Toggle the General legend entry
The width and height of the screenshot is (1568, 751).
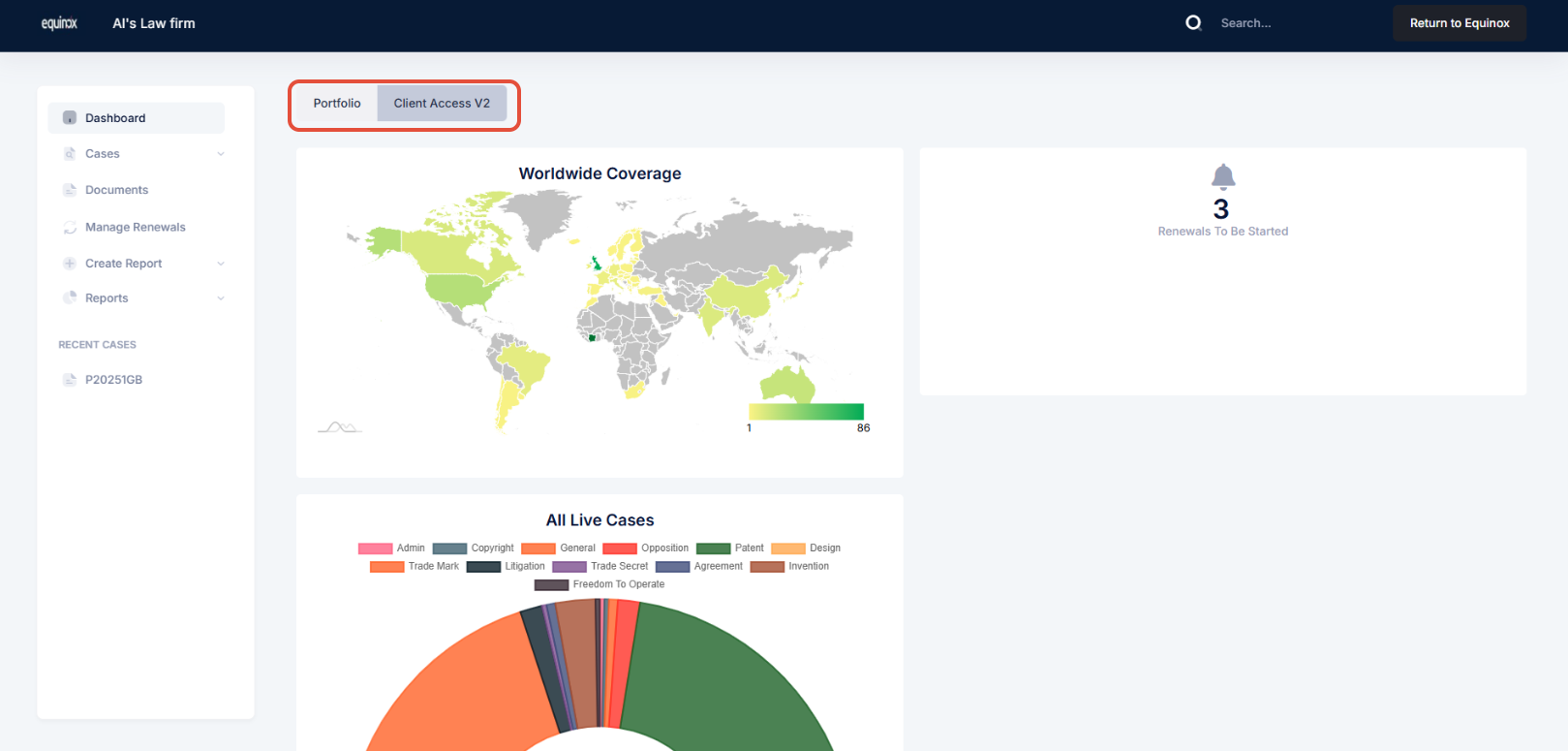click(559, 548)
